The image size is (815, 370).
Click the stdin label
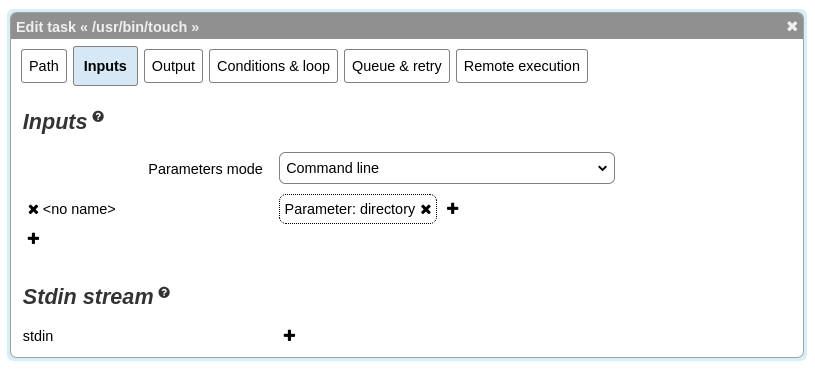pos(38,336)
